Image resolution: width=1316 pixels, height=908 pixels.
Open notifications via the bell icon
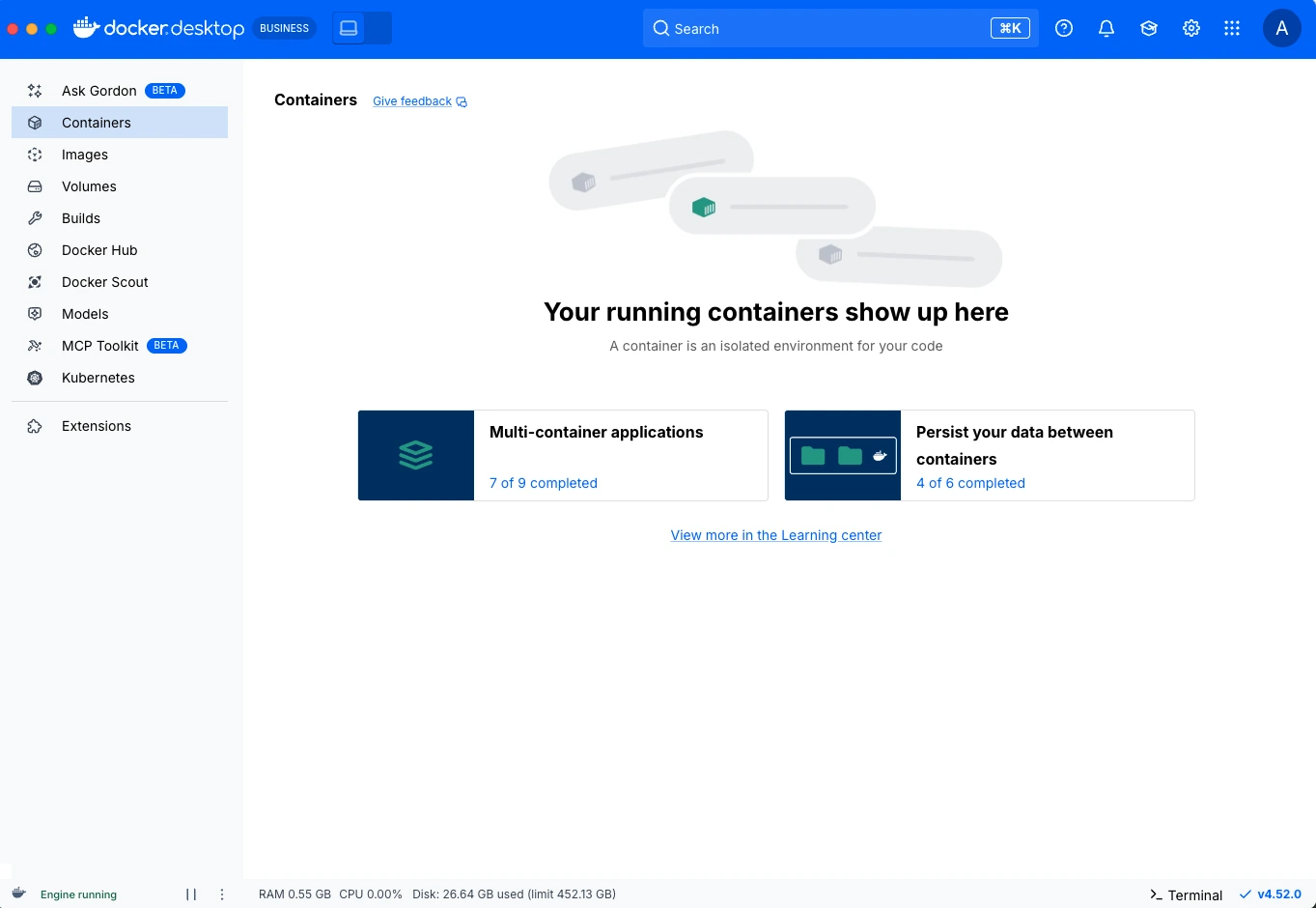tap(1106, 28)
